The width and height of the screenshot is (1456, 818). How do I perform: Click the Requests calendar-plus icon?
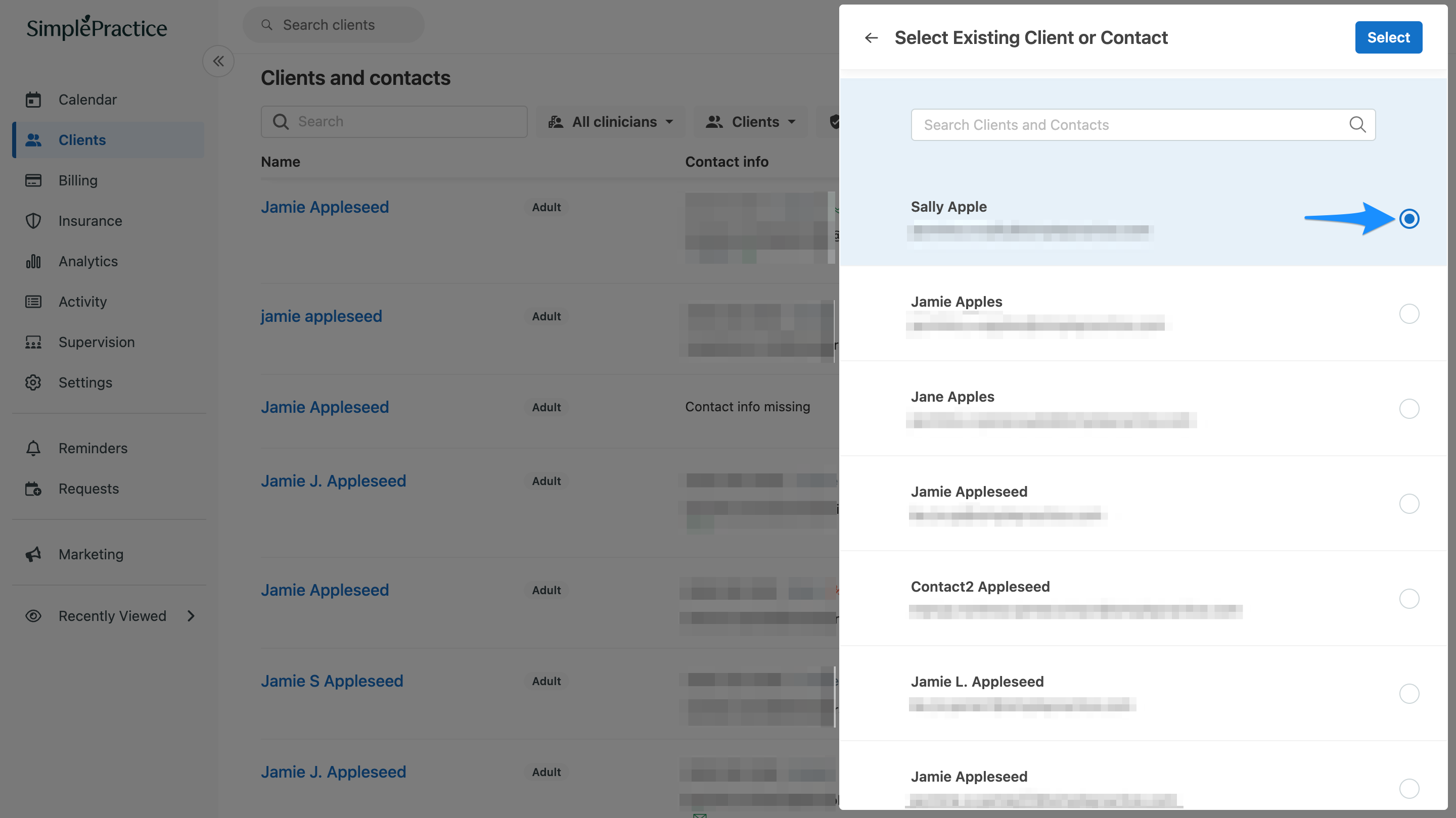tap(33, 489)
